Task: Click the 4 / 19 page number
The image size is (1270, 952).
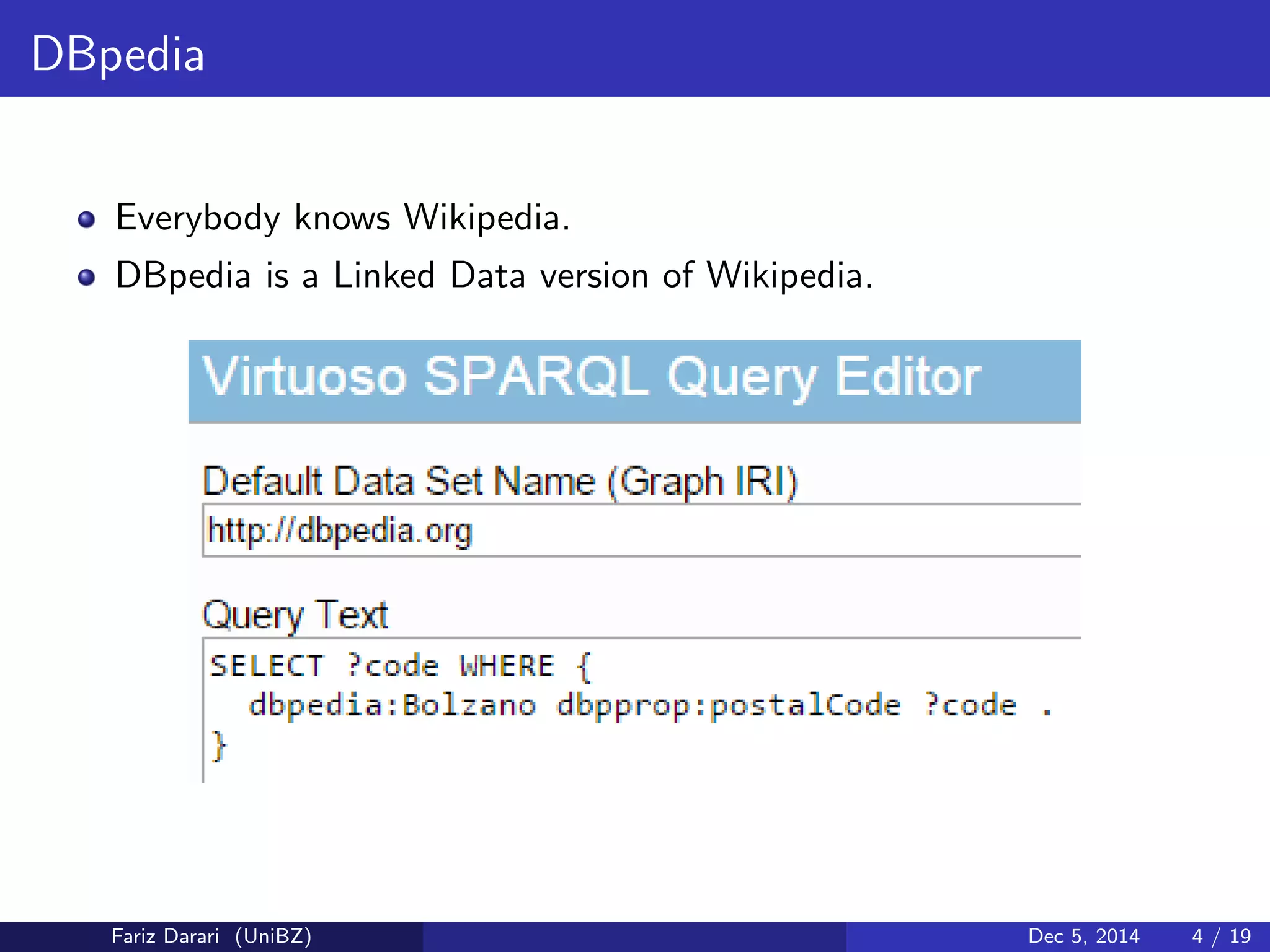Action: (1221, 936)
